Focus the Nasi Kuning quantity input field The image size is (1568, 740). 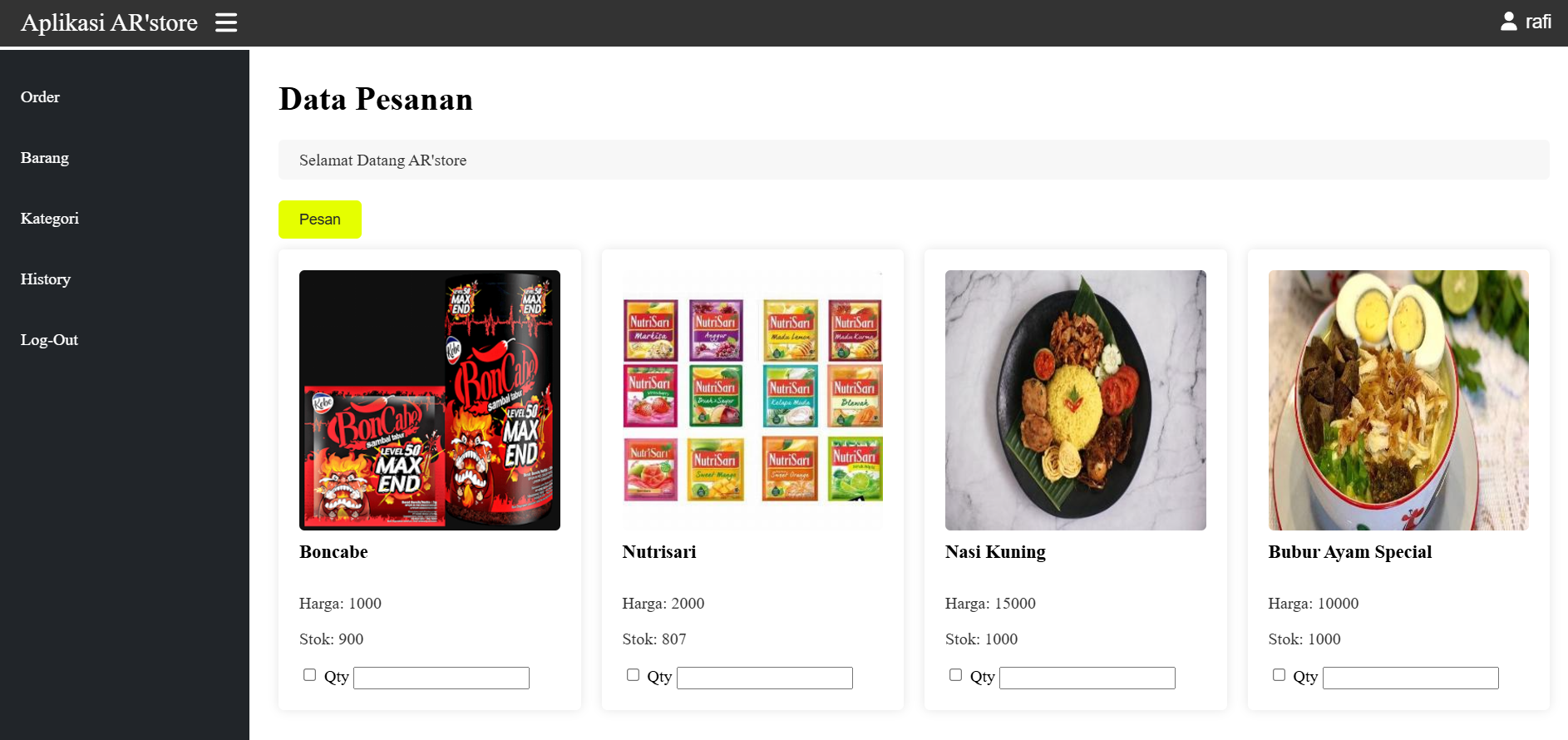click(1087, 678)
